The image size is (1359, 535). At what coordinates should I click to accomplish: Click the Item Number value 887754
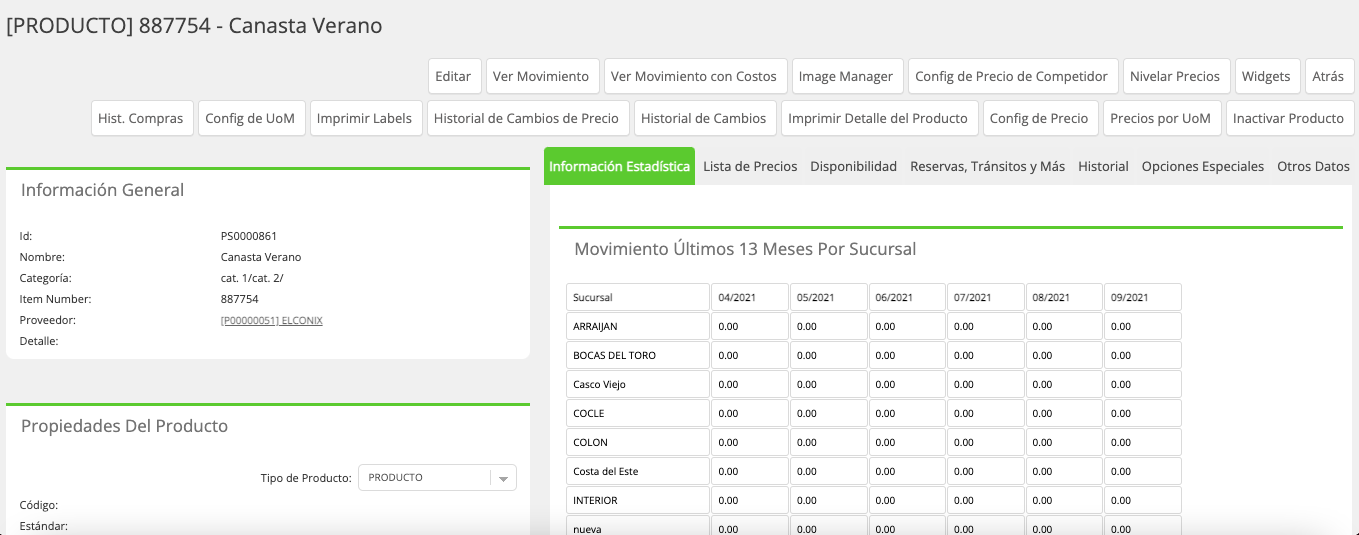pos(239,299)
